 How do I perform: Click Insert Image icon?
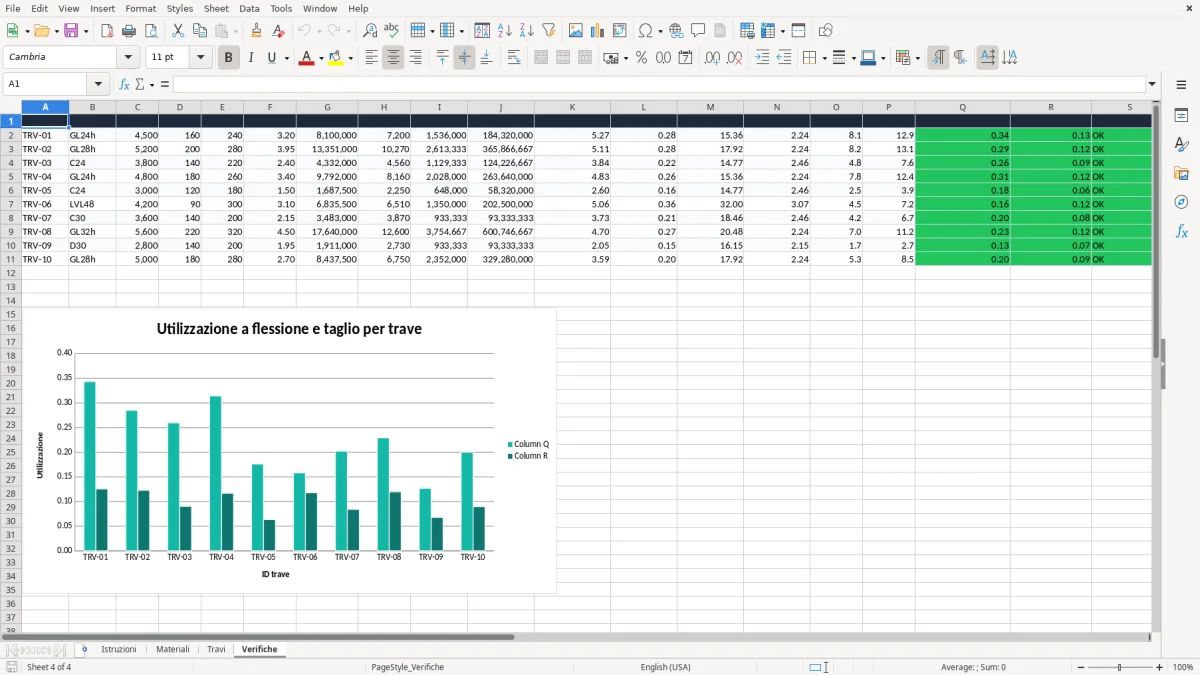576,31
